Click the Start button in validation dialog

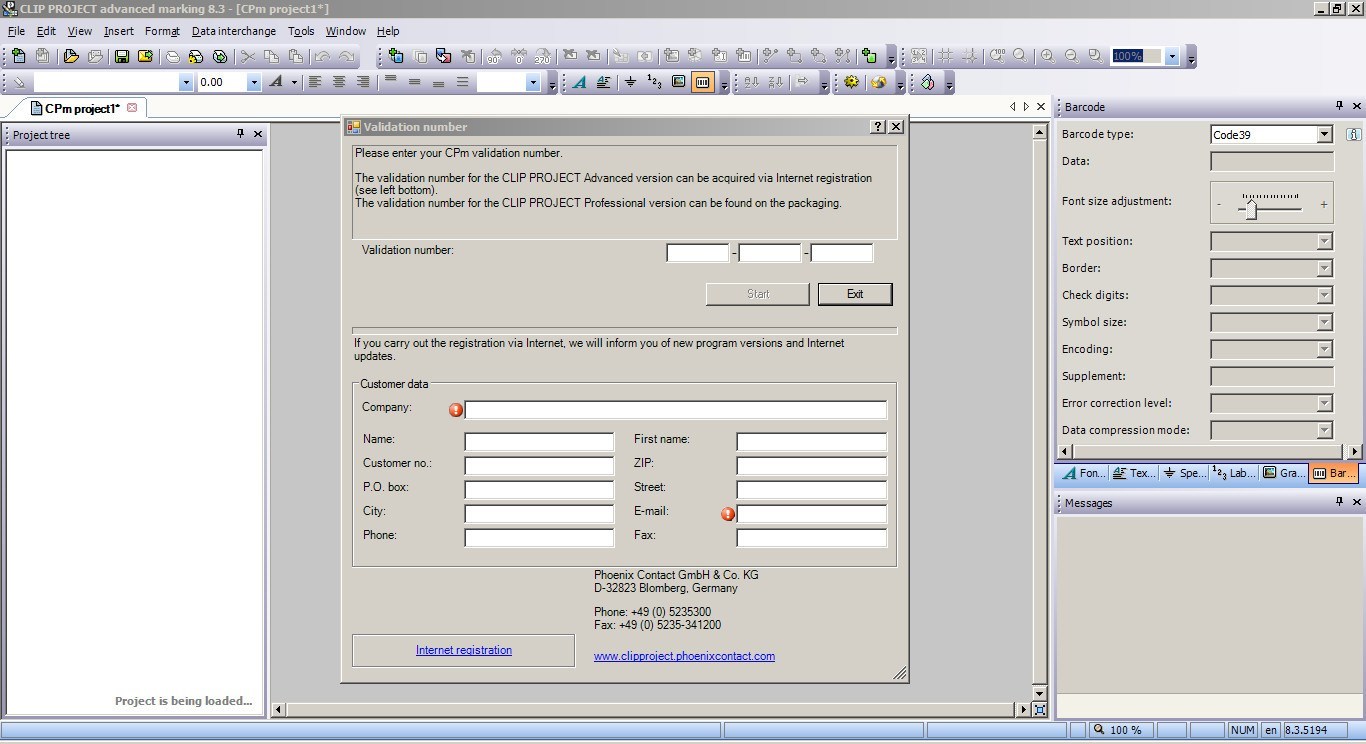(x=758, y=294)
